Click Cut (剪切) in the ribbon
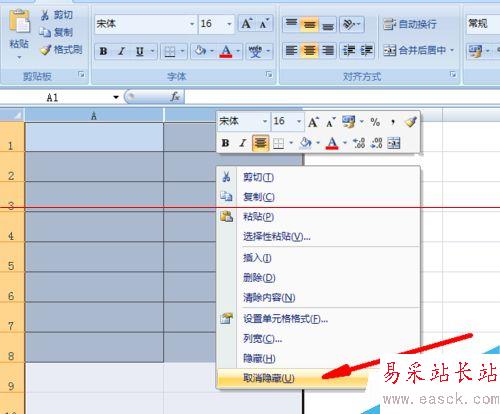This screenshot has height=414, width=500. 57,15
